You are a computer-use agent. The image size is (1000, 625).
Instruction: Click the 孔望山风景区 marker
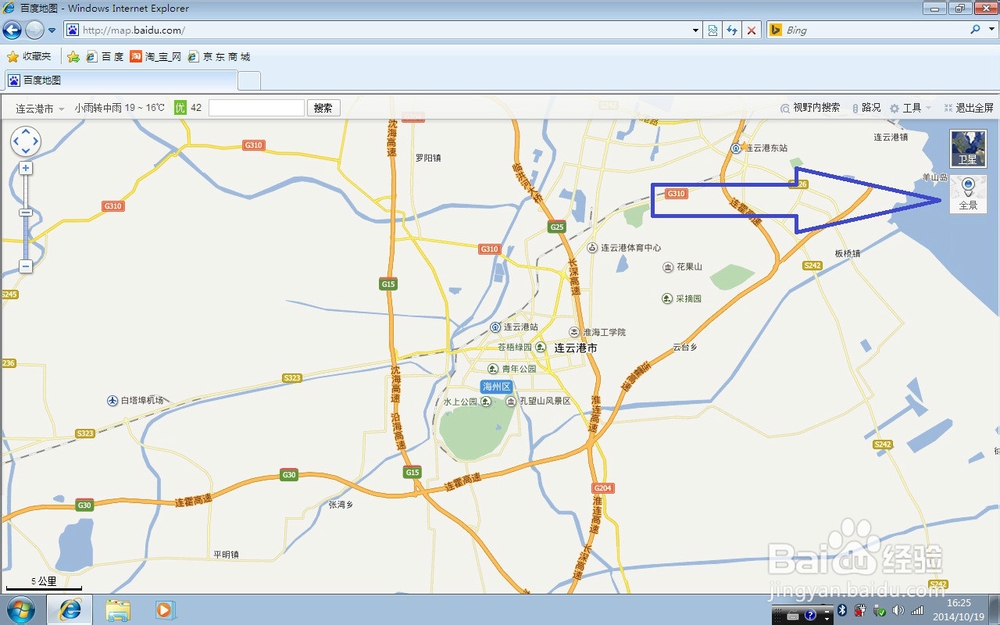[x=511, y=401]
